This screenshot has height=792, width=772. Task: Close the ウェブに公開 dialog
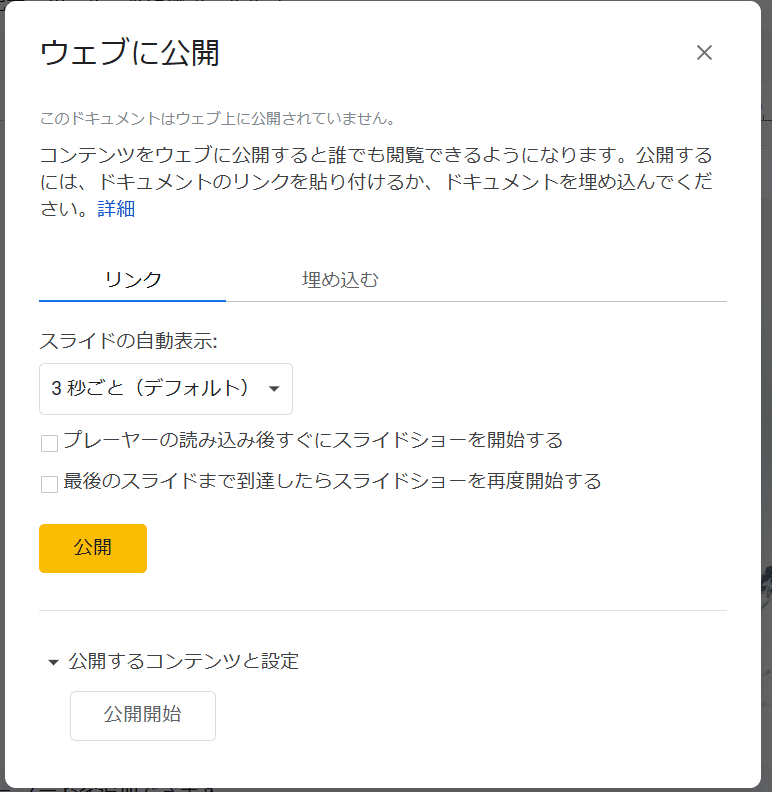[x=704, y=53]
